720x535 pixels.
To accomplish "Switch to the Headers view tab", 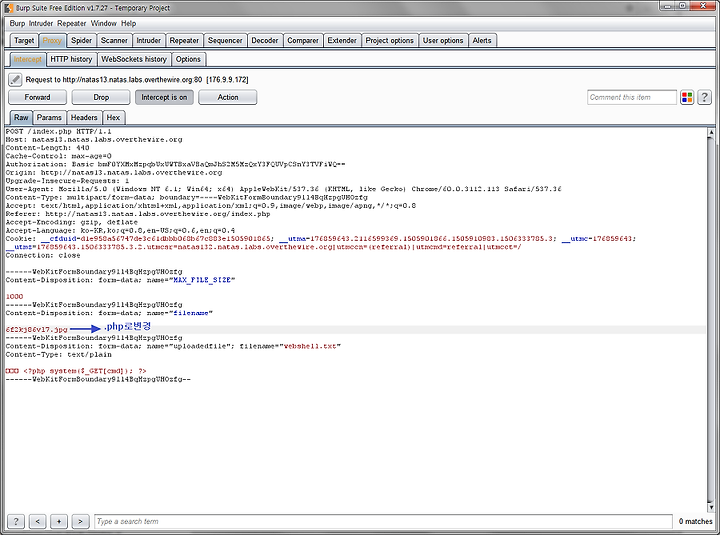I will coord(84,118).
